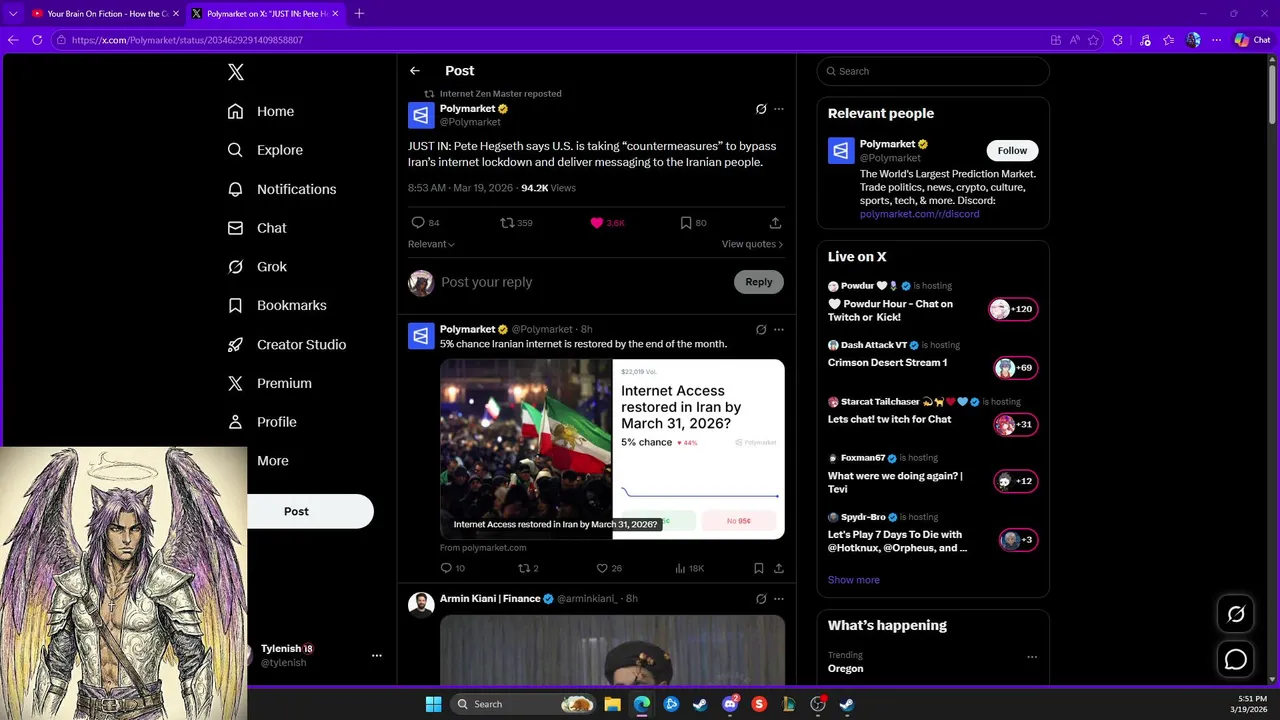Open Discord from the taskbar
Image resolution: width=1280 pixels, height=720 pixels.
point(730,704)
